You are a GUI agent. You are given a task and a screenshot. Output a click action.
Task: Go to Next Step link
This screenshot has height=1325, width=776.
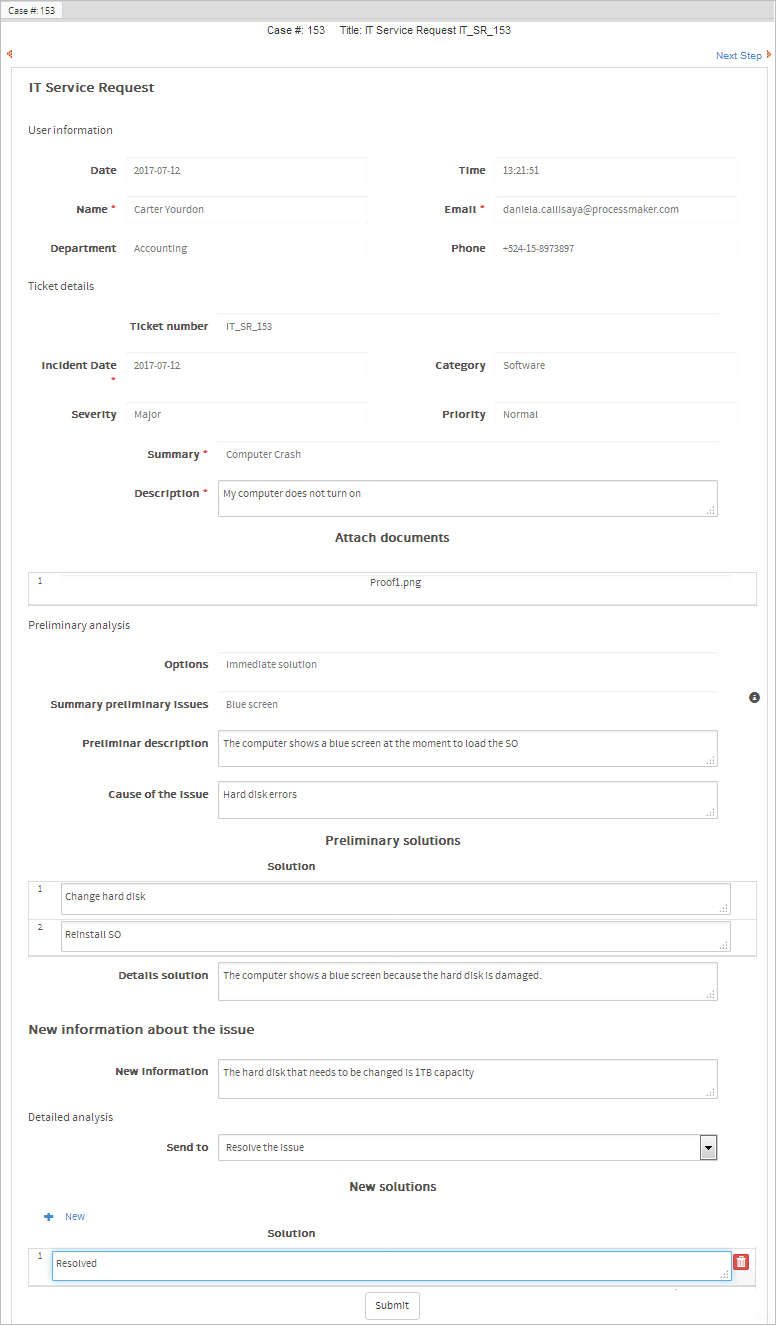(738, 56)
